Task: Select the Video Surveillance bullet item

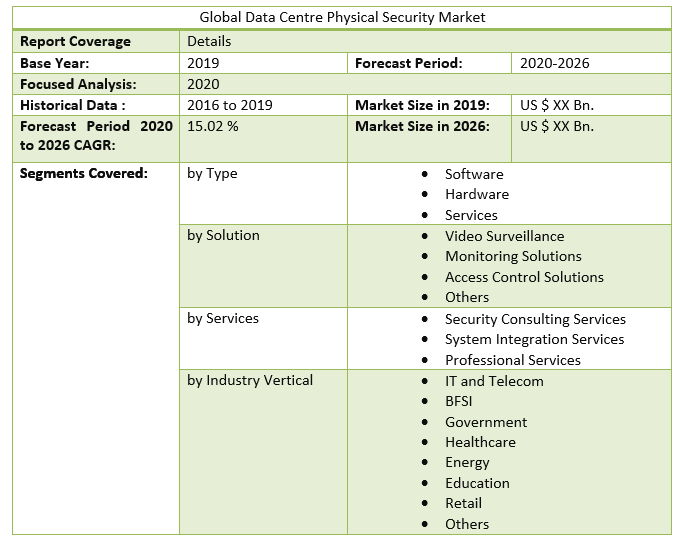Action: (x=504, y=236)
